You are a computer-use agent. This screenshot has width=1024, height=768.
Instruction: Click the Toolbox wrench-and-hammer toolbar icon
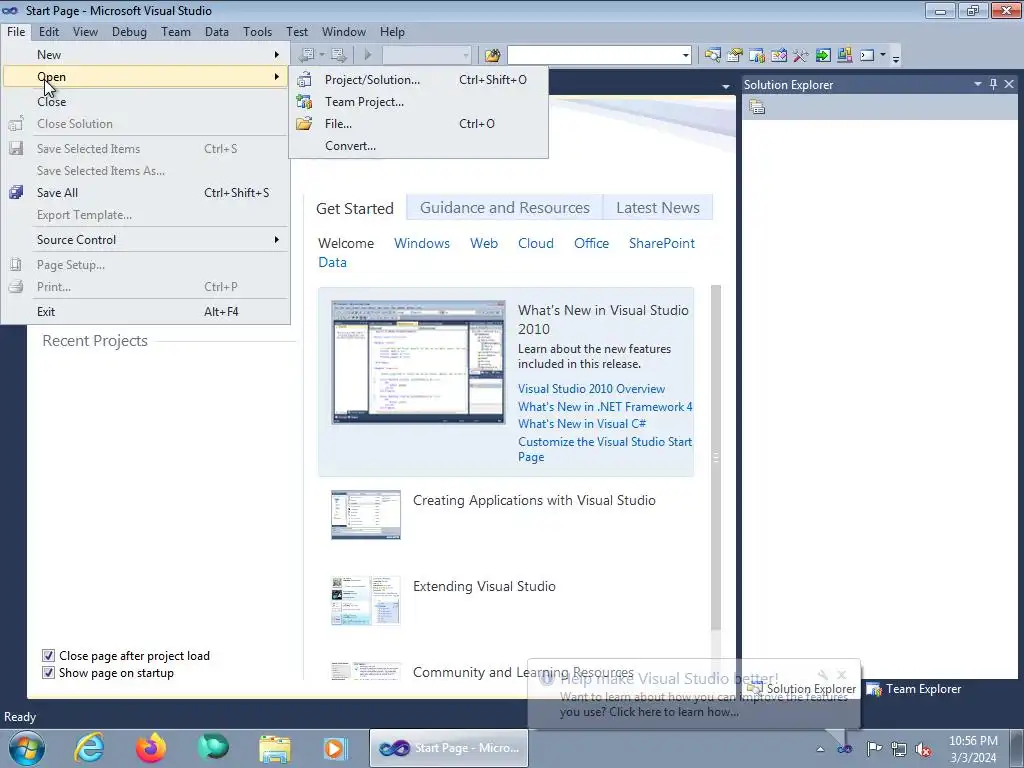pyautogui.click(x=801, y=56)
